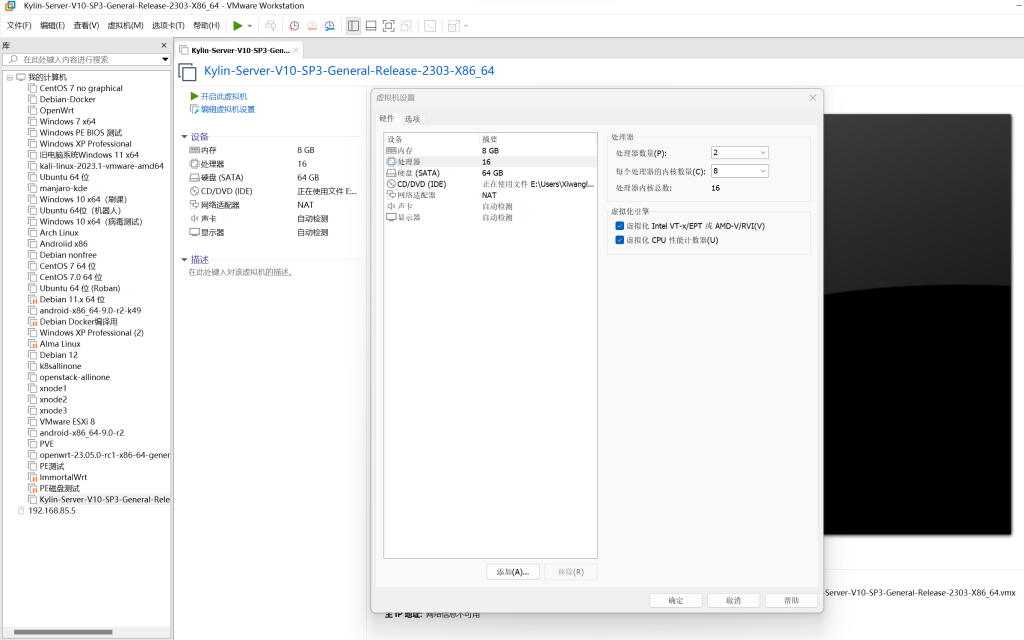This screenshot has height=640, width=1024.
Task: Select the 网络适配器 icon in settings dialog
Action: click(x=391, y=195)
